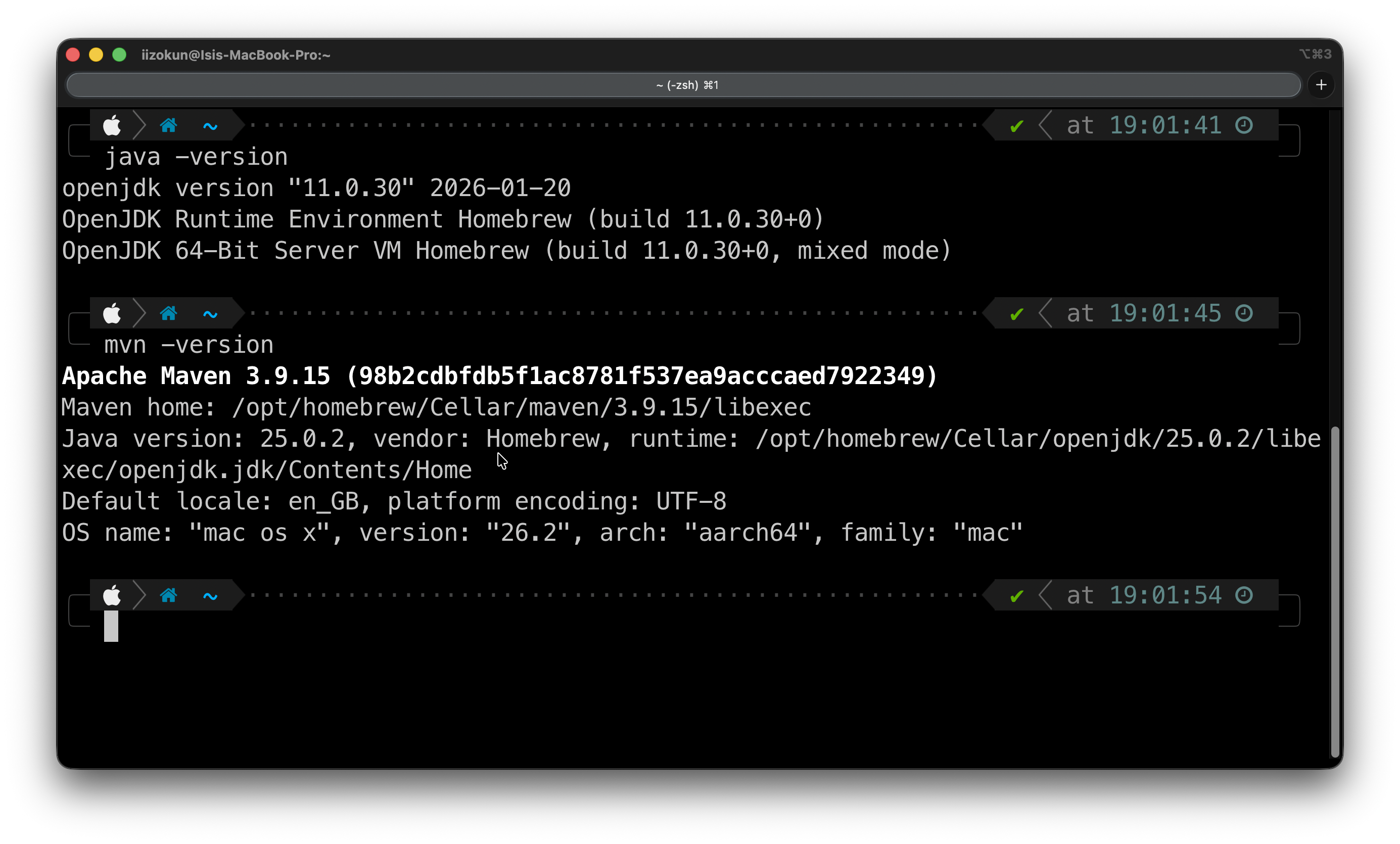Click the OpenJDK Runtime Environment Homebrew line
Screen dimensions: 1400x844
pos(443,219)
